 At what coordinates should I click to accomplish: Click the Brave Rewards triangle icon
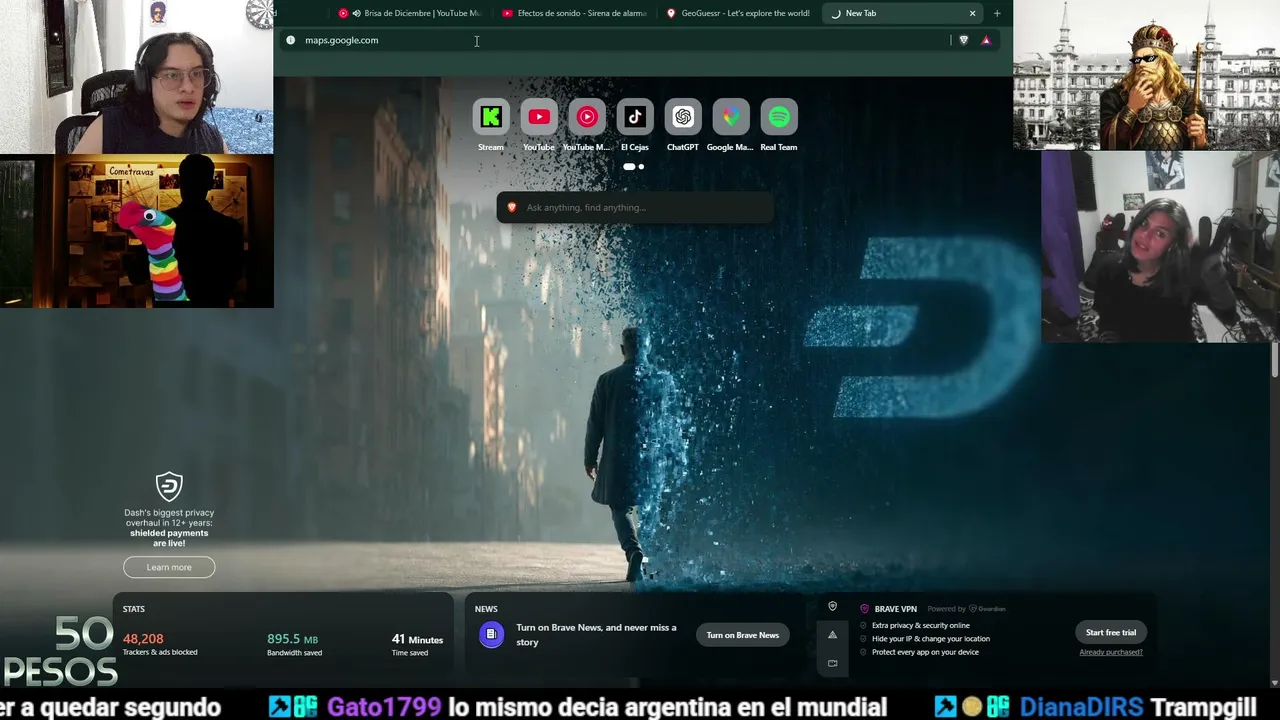click(x=986, y=40)
